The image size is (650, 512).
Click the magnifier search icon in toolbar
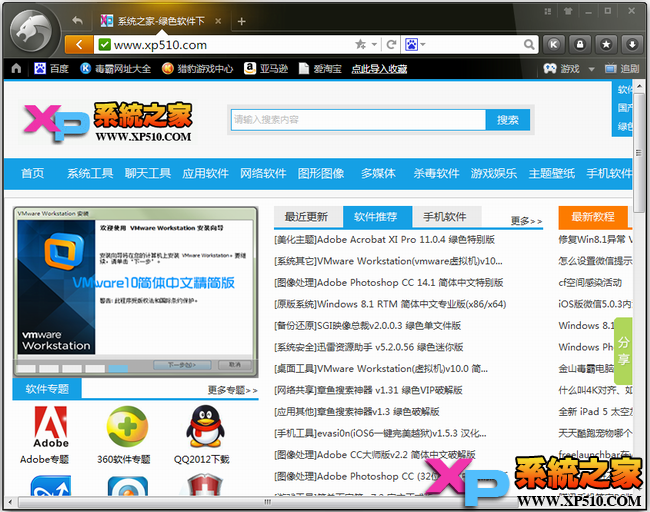pos(529,44)
